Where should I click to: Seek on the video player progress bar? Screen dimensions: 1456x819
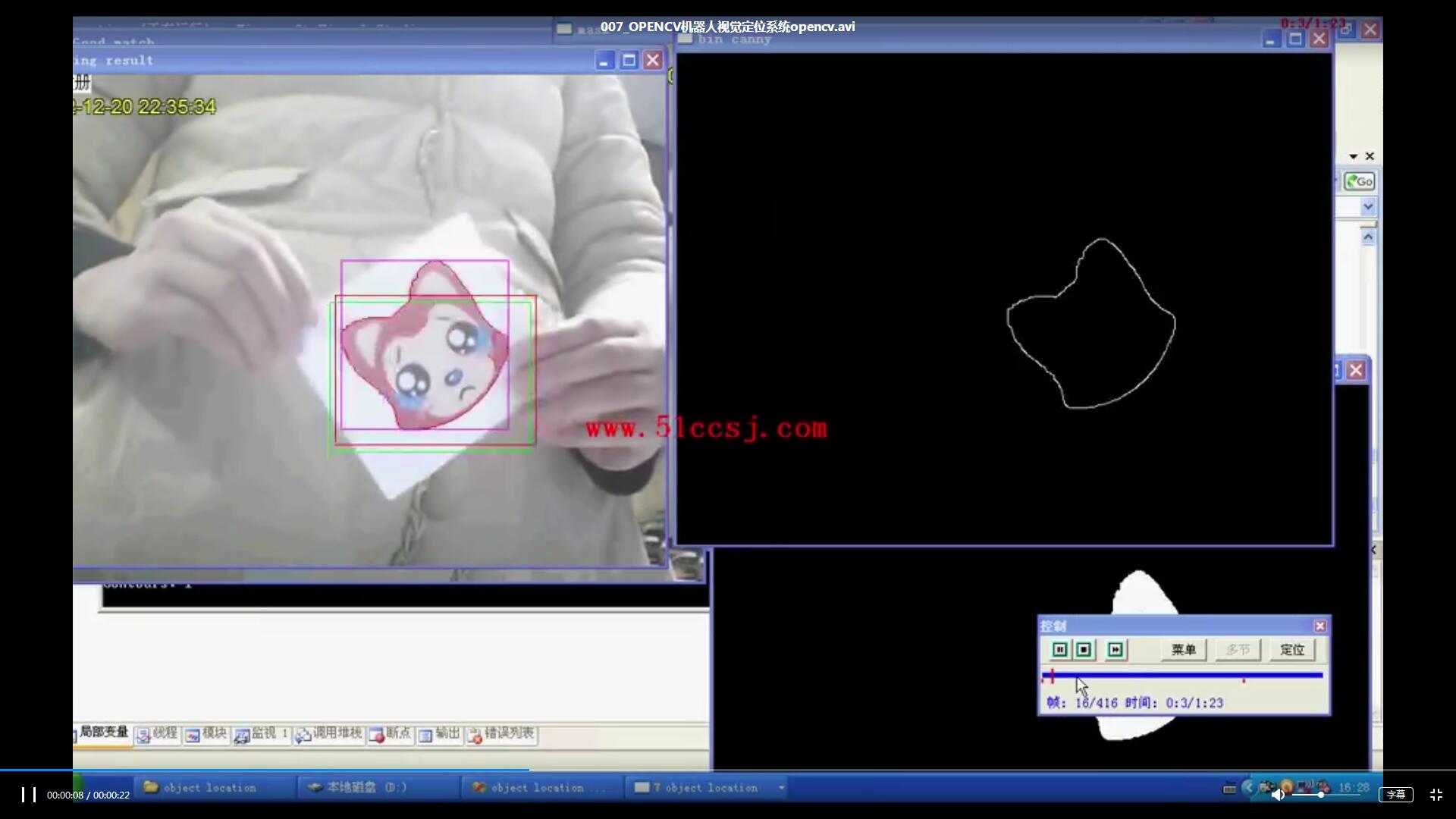click(x=728, y=770)
